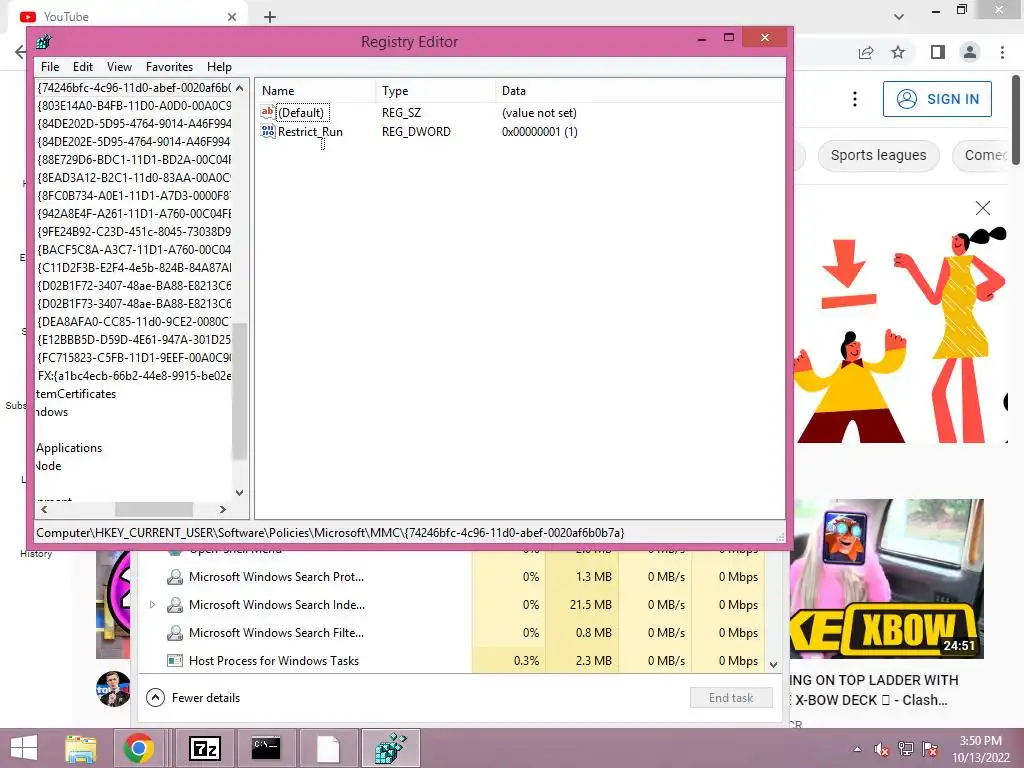Click the Chrome share page icon
Viewport: 1024px width, 768px height.
(866, 52)
